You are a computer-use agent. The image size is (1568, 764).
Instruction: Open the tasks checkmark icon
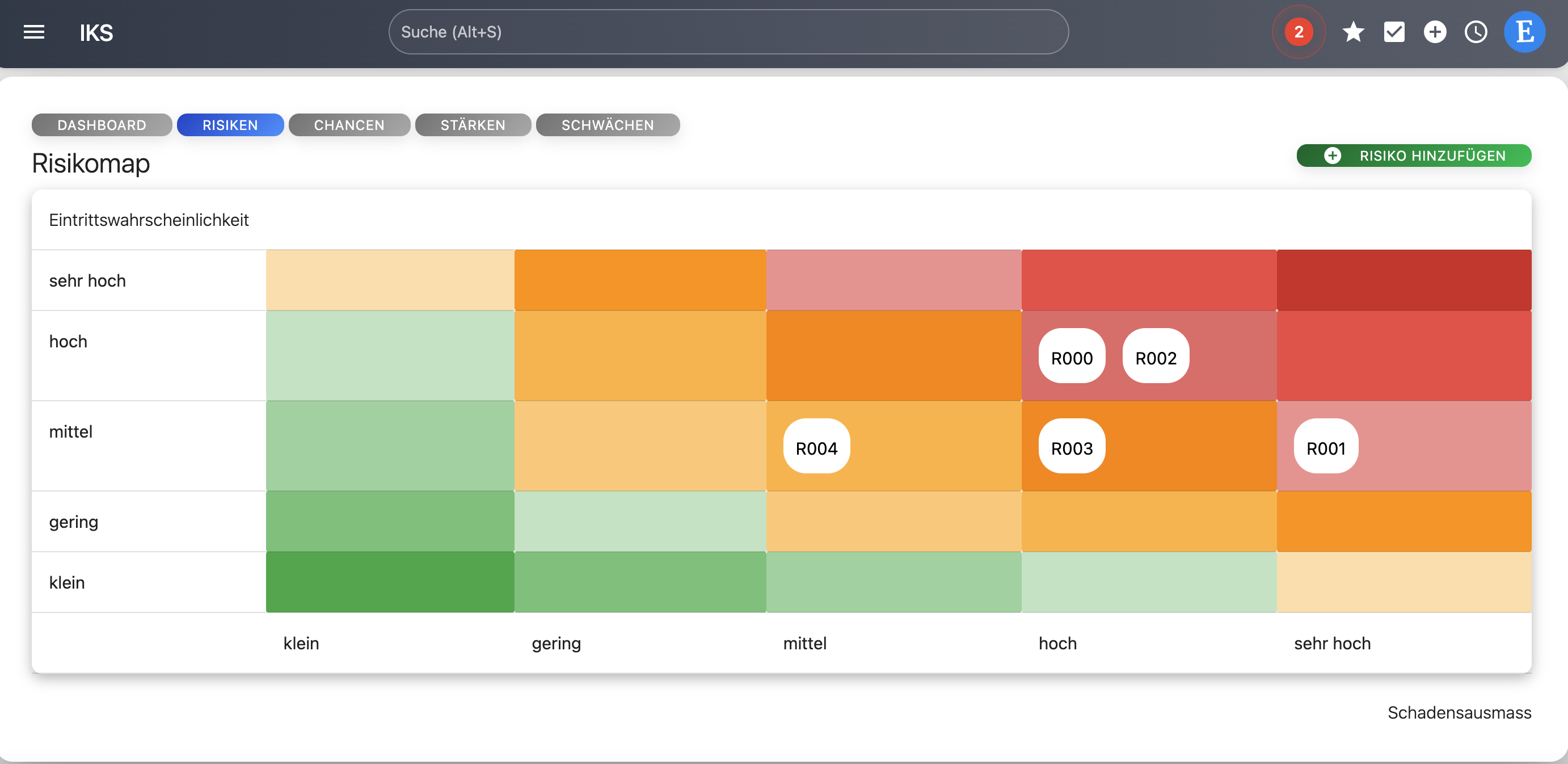(x=1394, y=32)
